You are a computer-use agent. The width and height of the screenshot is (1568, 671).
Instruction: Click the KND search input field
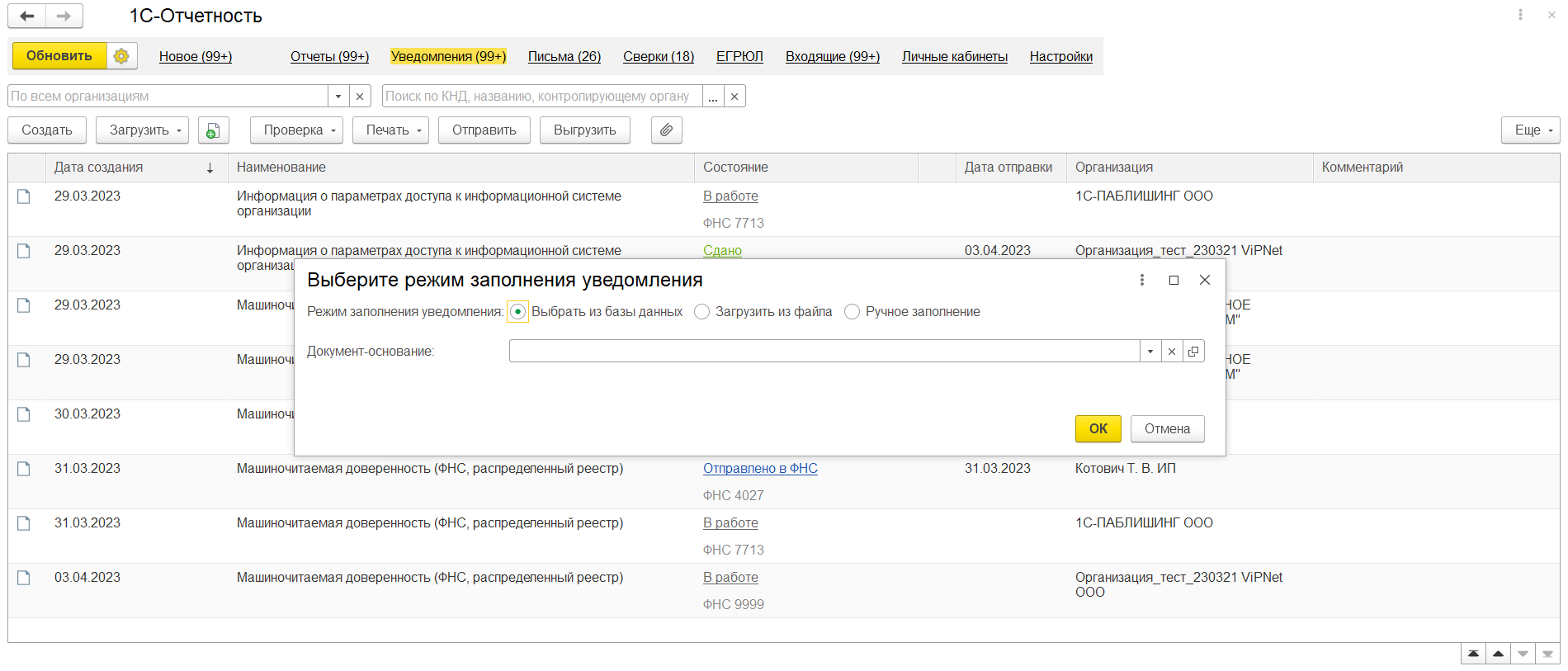[x=541, y=97]
